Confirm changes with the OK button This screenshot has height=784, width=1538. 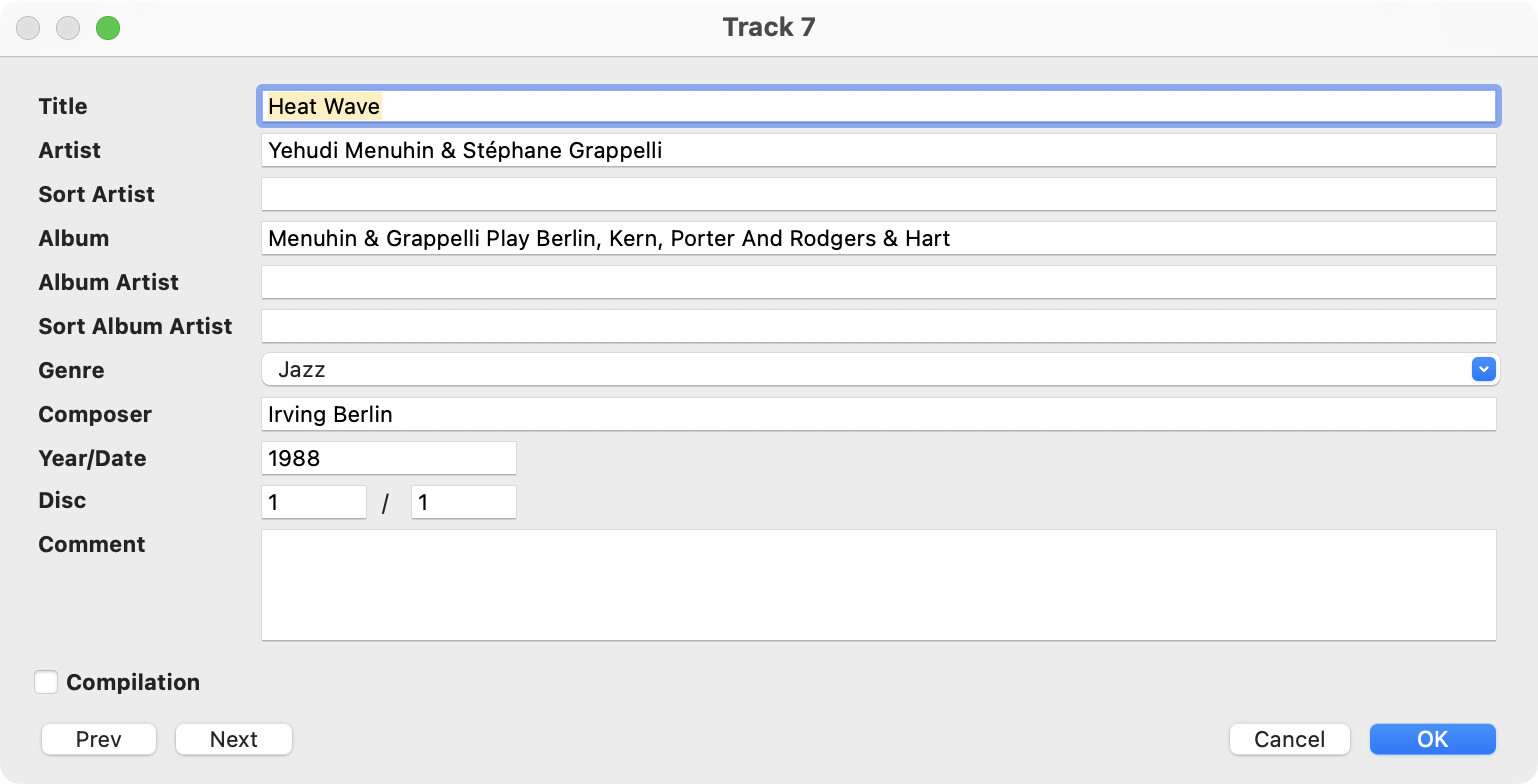tap(1433, 739)
